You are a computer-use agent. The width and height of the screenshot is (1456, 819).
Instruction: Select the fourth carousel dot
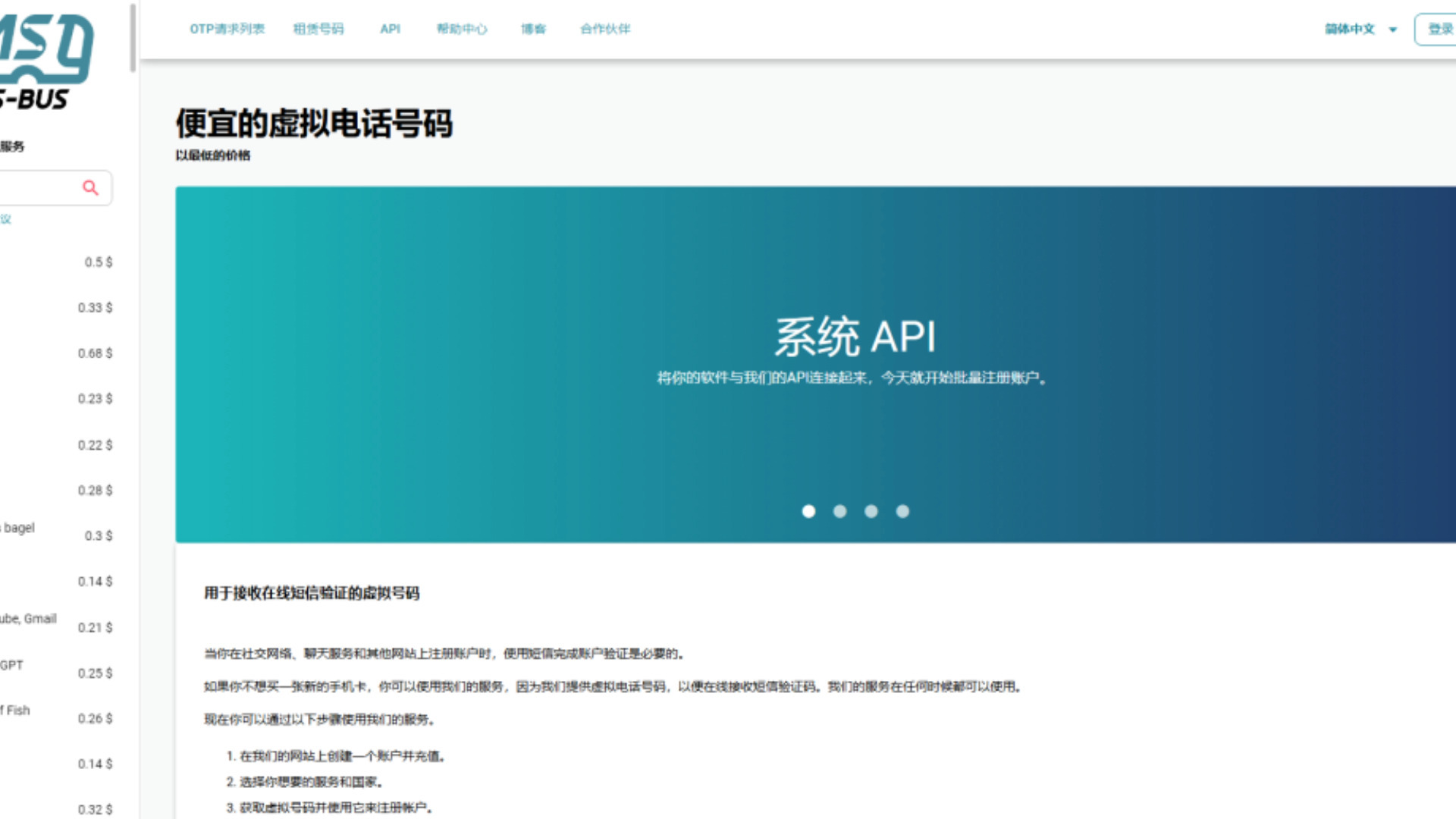(902, 511)
